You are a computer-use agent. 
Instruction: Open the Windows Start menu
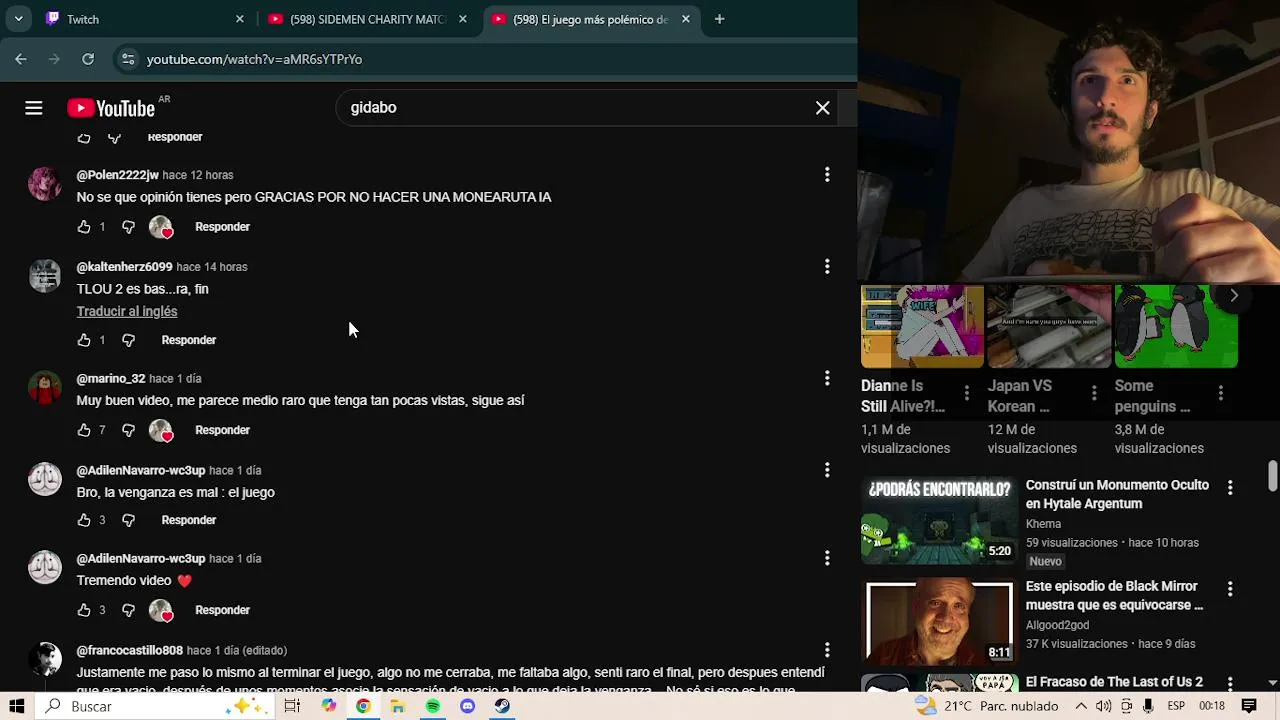pyautogui.click(x=16, y=706)
